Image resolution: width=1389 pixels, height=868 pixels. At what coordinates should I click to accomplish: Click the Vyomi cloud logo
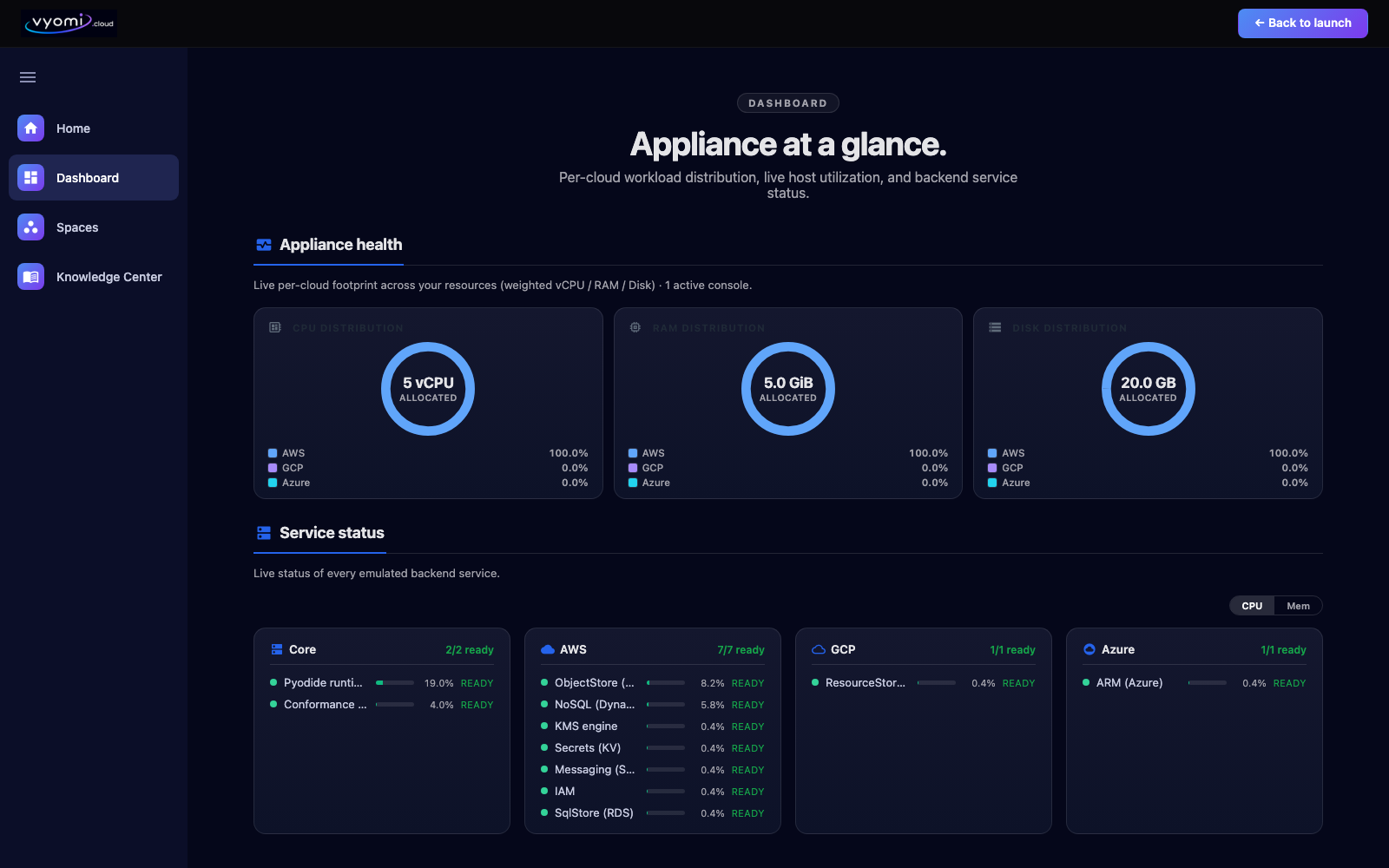(69, 23)
